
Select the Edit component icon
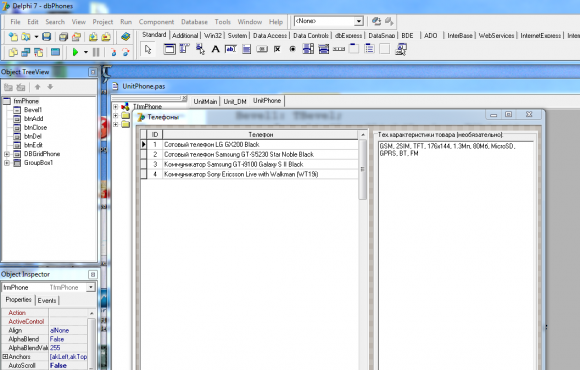[x=231, y=49]
